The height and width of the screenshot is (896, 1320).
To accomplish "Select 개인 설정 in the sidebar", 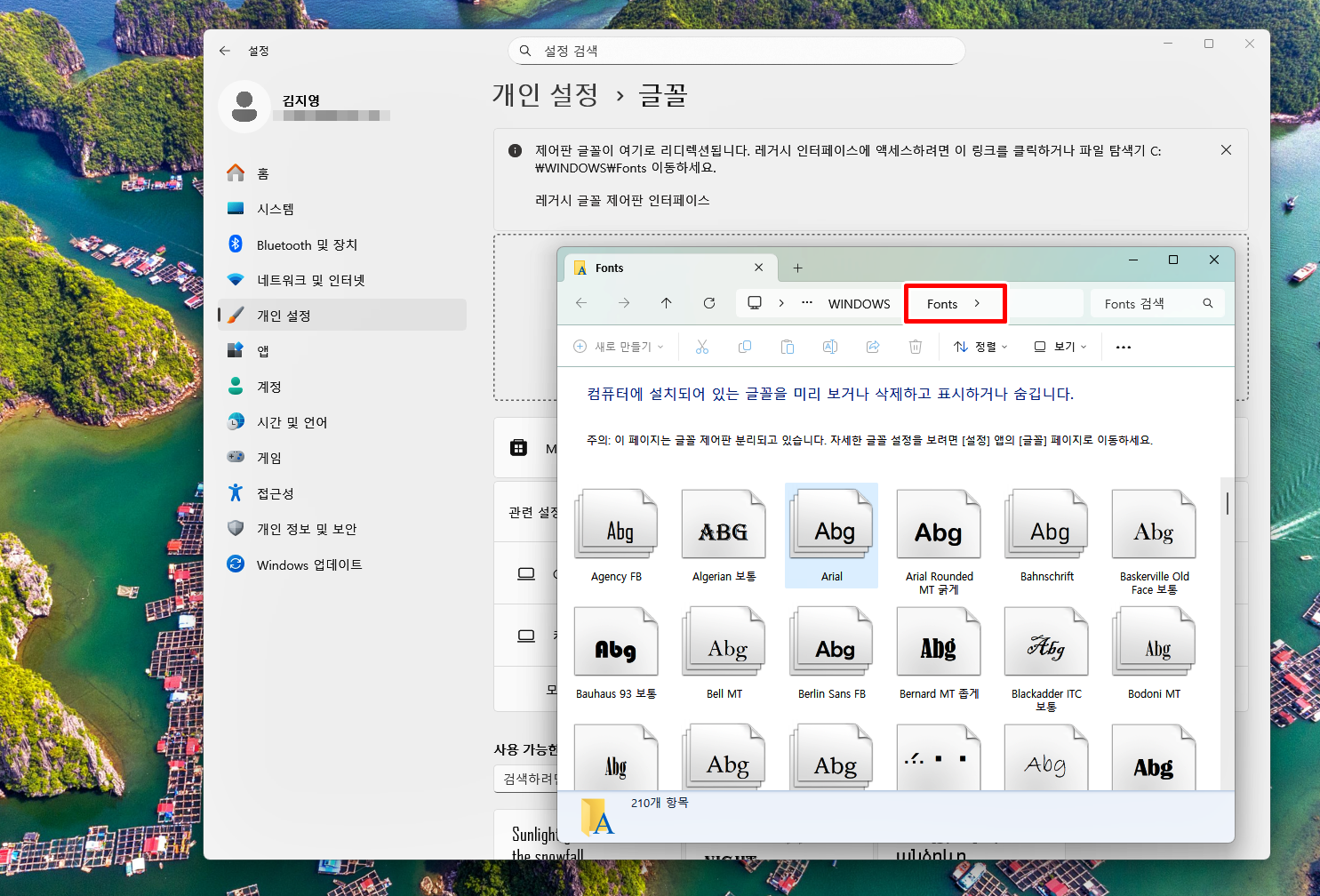I will (x=342, y=316).
